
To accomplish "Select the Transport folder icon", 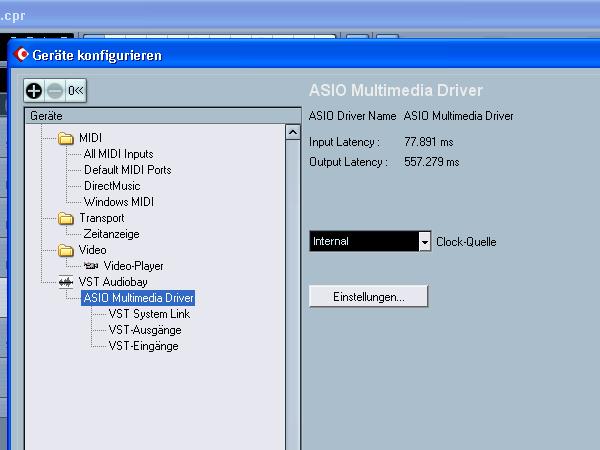I will (x=66, y=218).
